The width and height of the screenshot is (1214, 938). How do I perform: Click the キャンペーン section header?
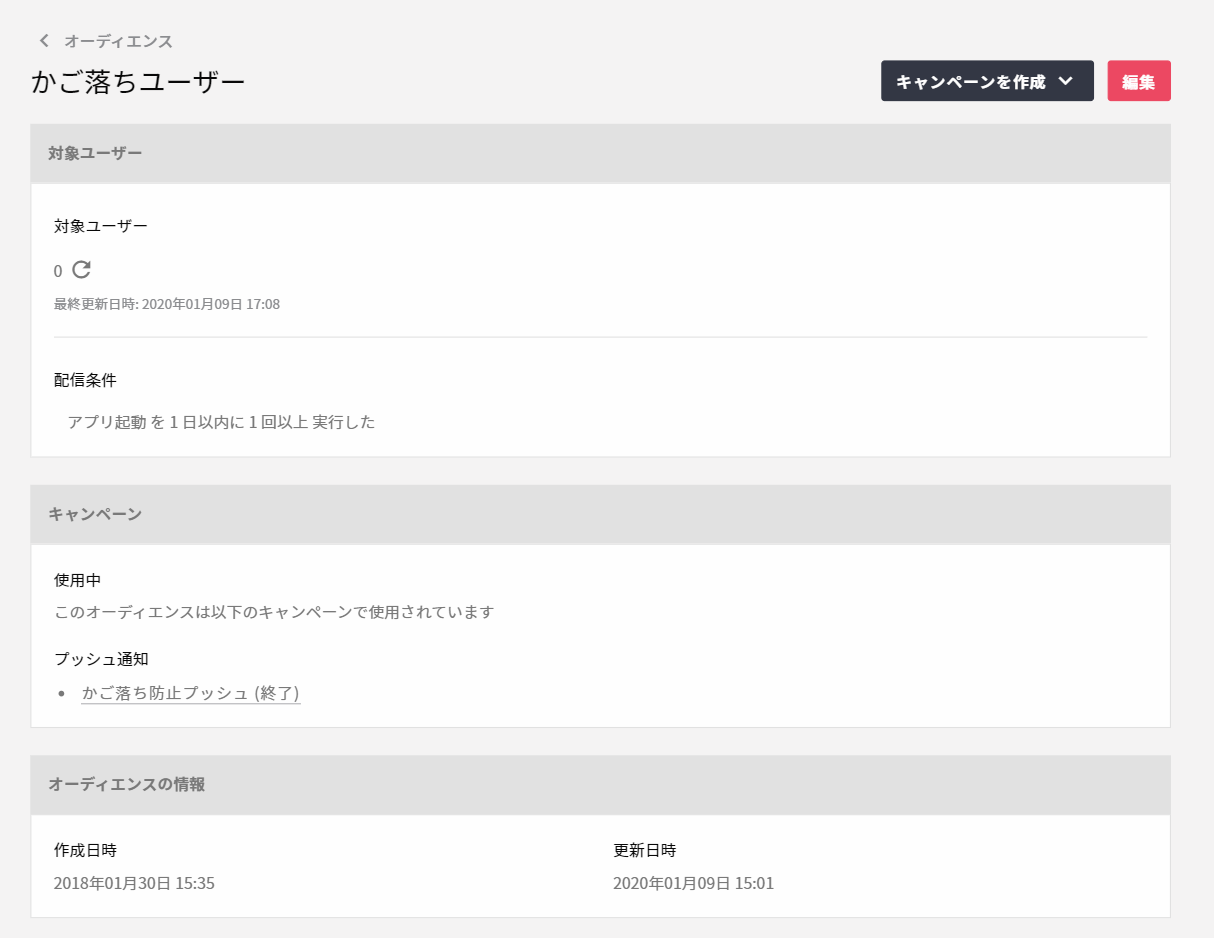coord(600,514)
